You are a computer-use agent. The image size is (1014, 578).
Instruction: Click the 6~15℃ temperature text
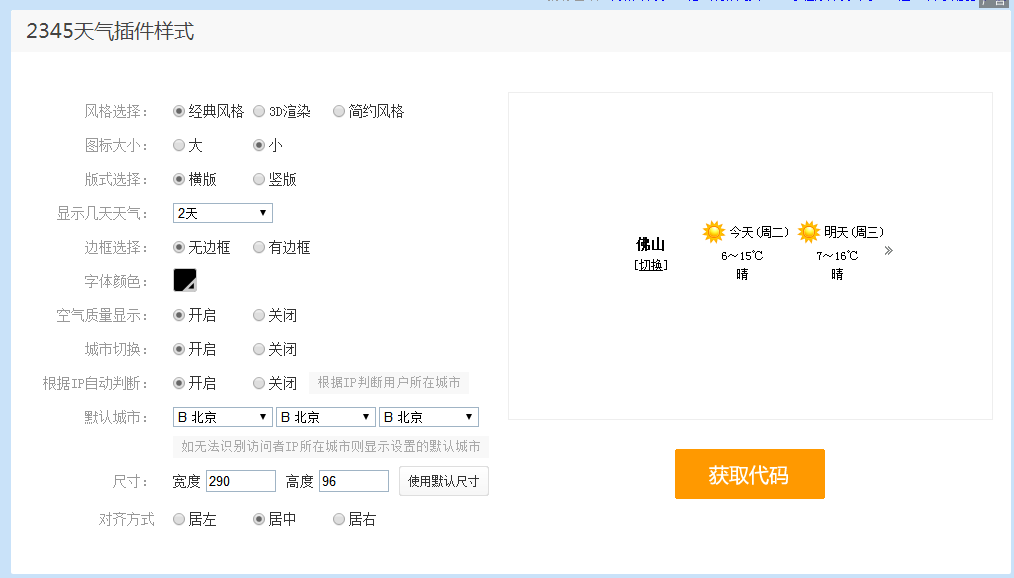[x=742, y=256]
